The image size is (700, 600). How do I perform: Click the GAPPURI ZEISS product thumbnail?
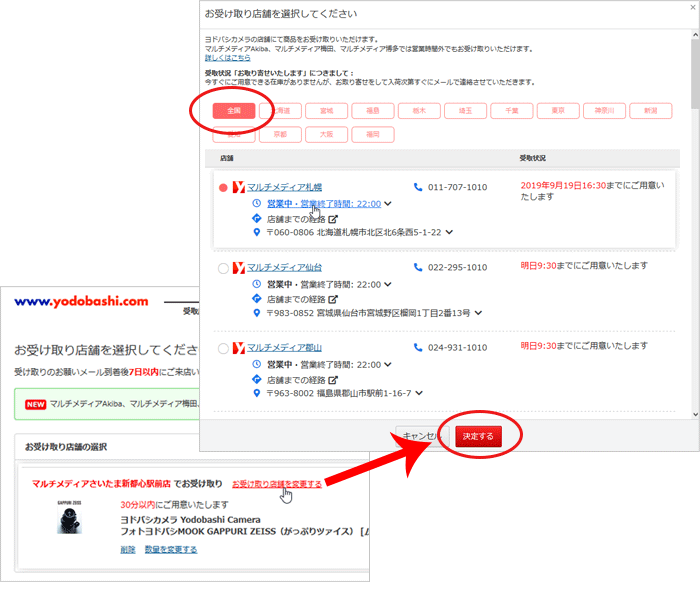[69, 518]
